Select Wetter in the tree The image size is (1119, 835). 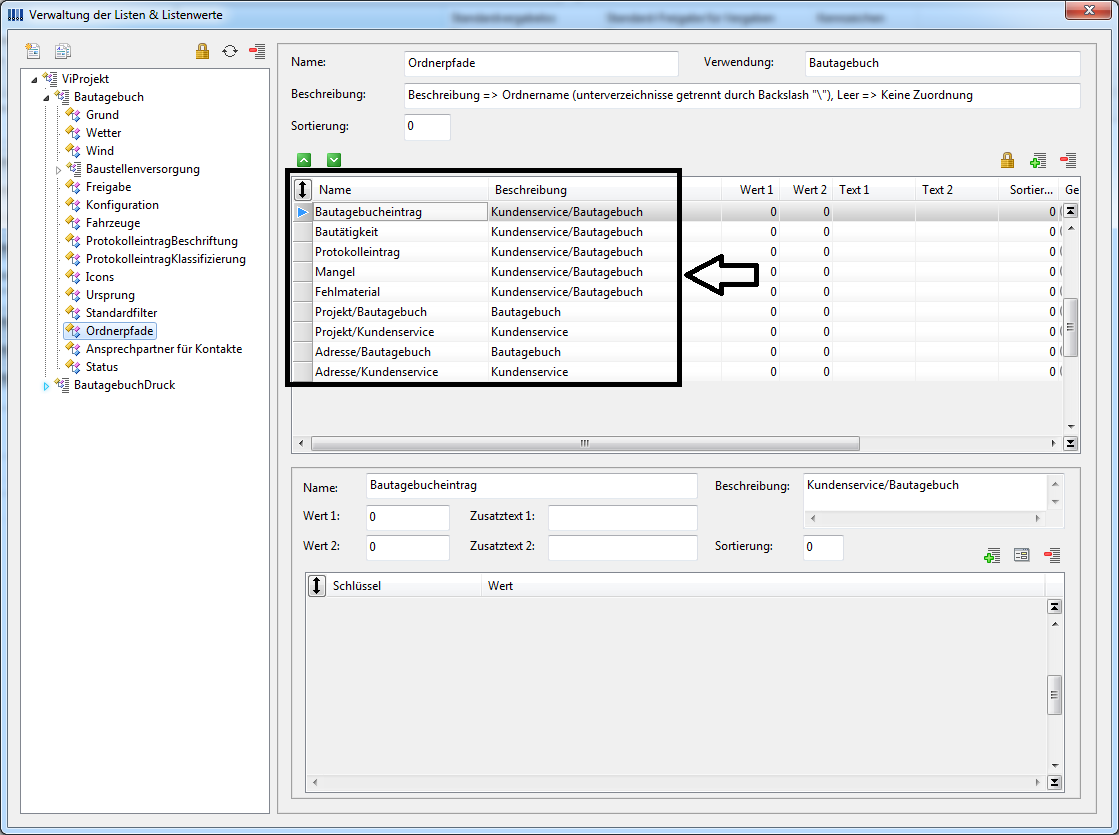point(103,133)
